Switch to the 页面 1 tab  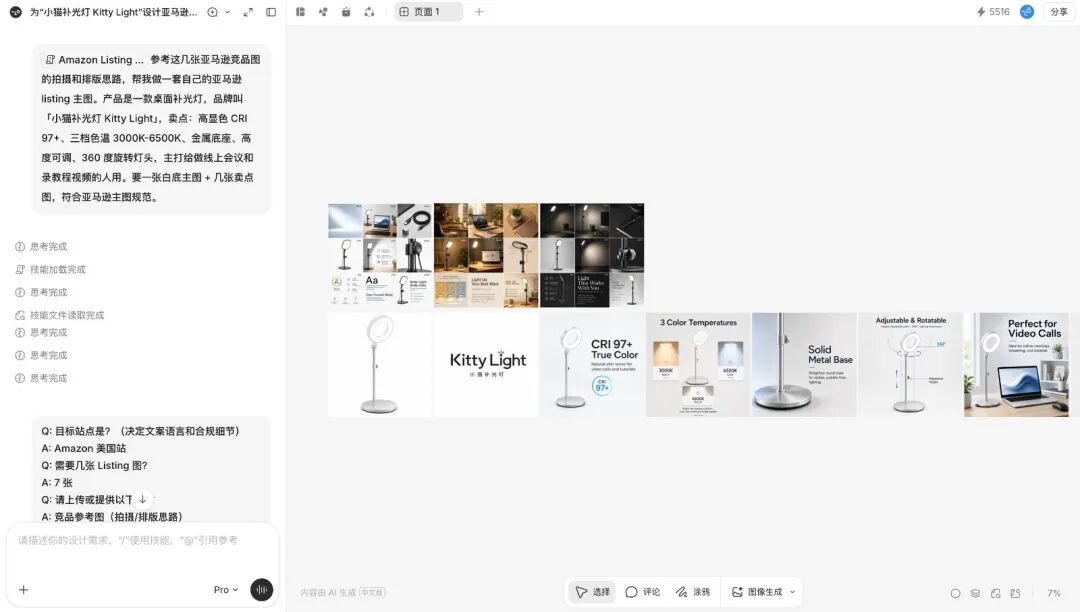click(x=428, y=12)
